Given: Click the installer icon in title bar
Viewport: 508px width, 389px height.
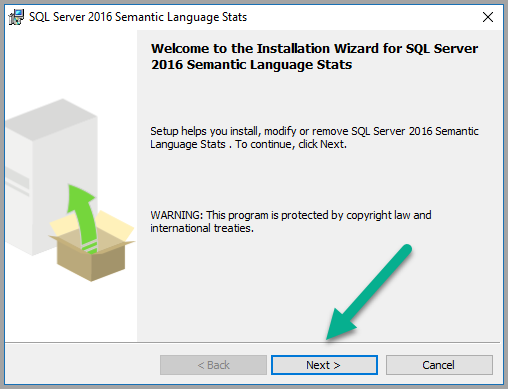Looking at the screenshot, I should (x=16, y=17).
